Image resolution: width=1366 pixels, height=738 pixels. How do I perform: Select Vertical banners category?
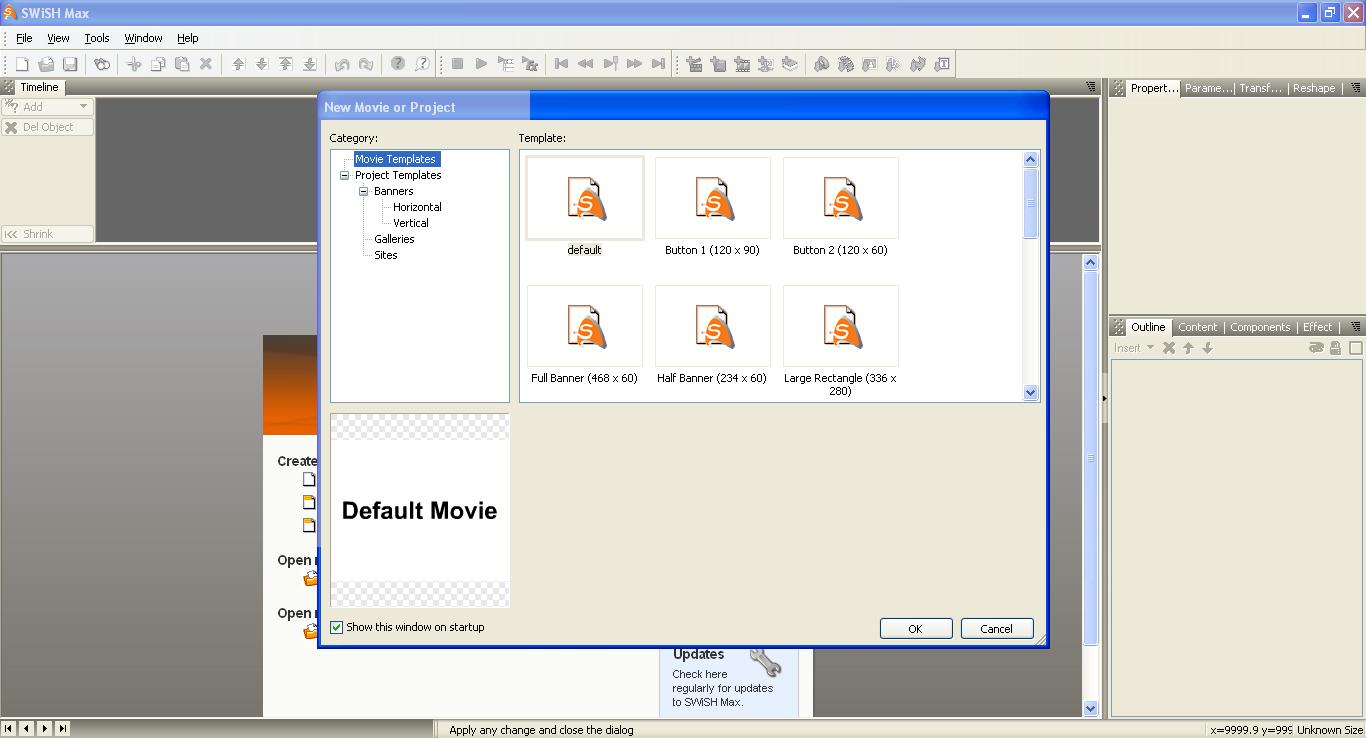pyautogui.click(x=411, y=223)
